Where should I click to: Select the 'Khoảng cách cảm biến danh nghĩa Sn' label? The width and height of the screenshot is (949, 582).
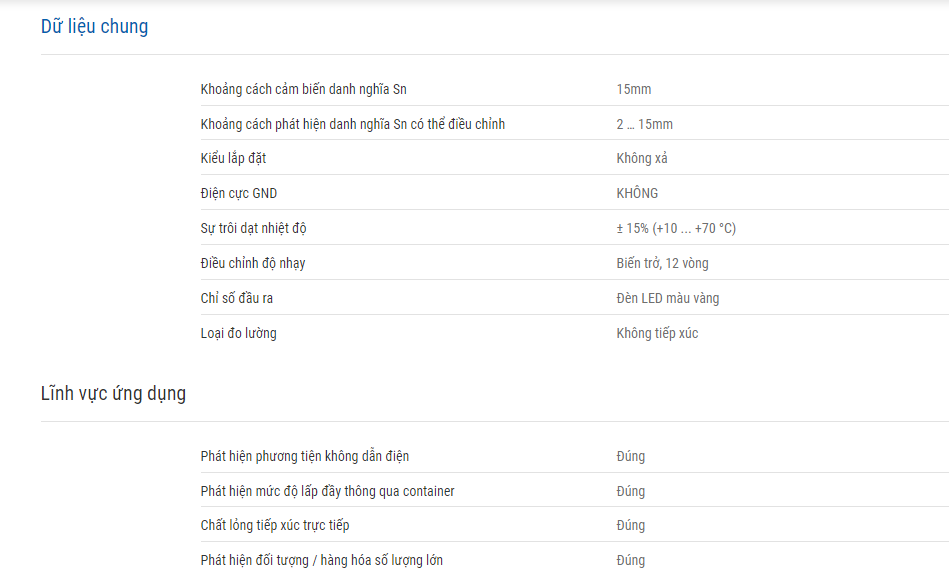[x=303, y=90]
